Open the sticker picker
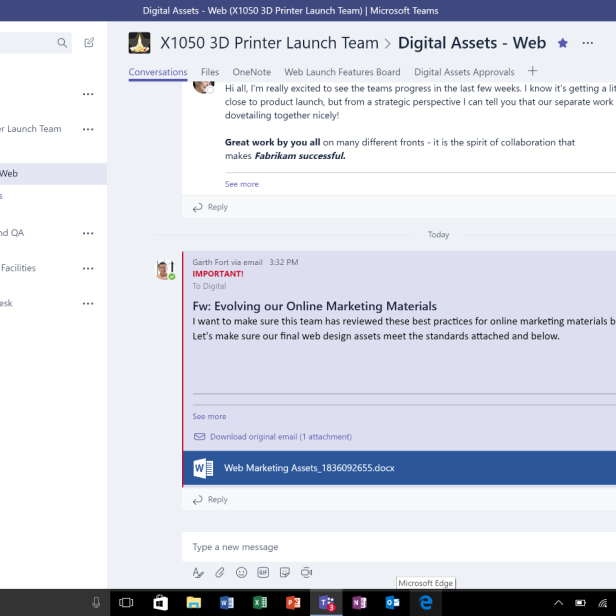This screenshot has width=616, height=616. [x=285, y=573]
